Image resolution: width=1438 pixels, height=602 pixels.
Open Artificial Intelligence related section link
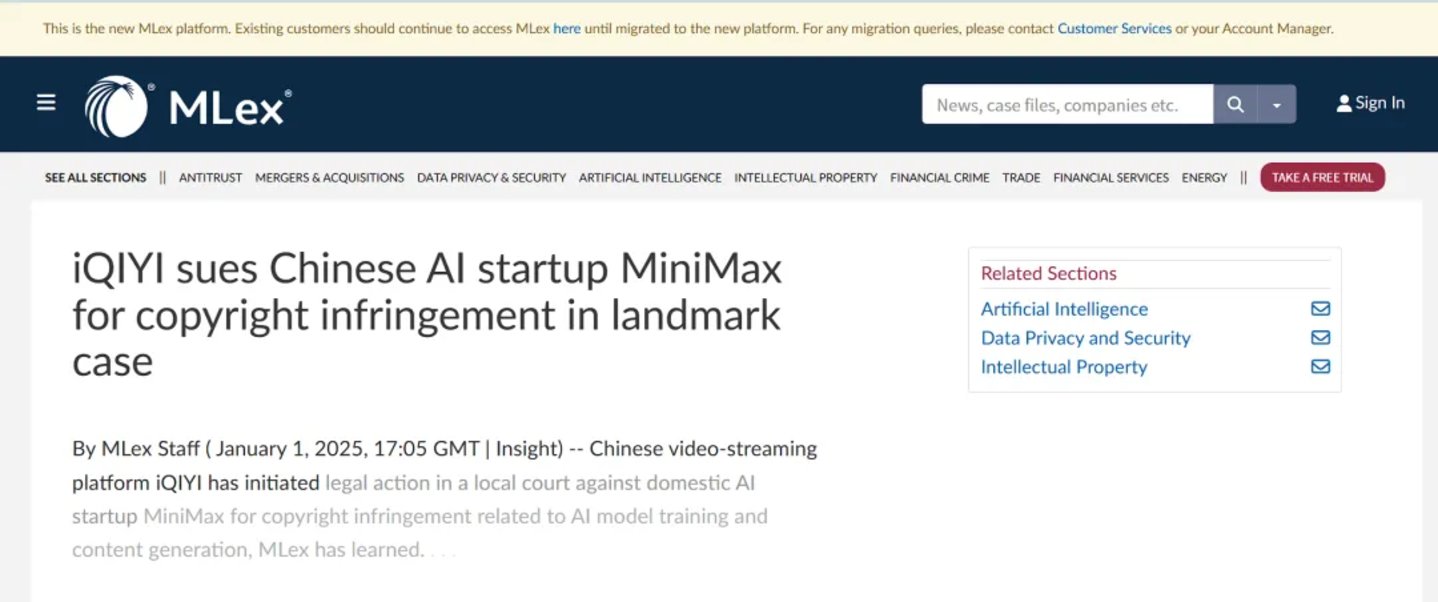click(1064, 309)
